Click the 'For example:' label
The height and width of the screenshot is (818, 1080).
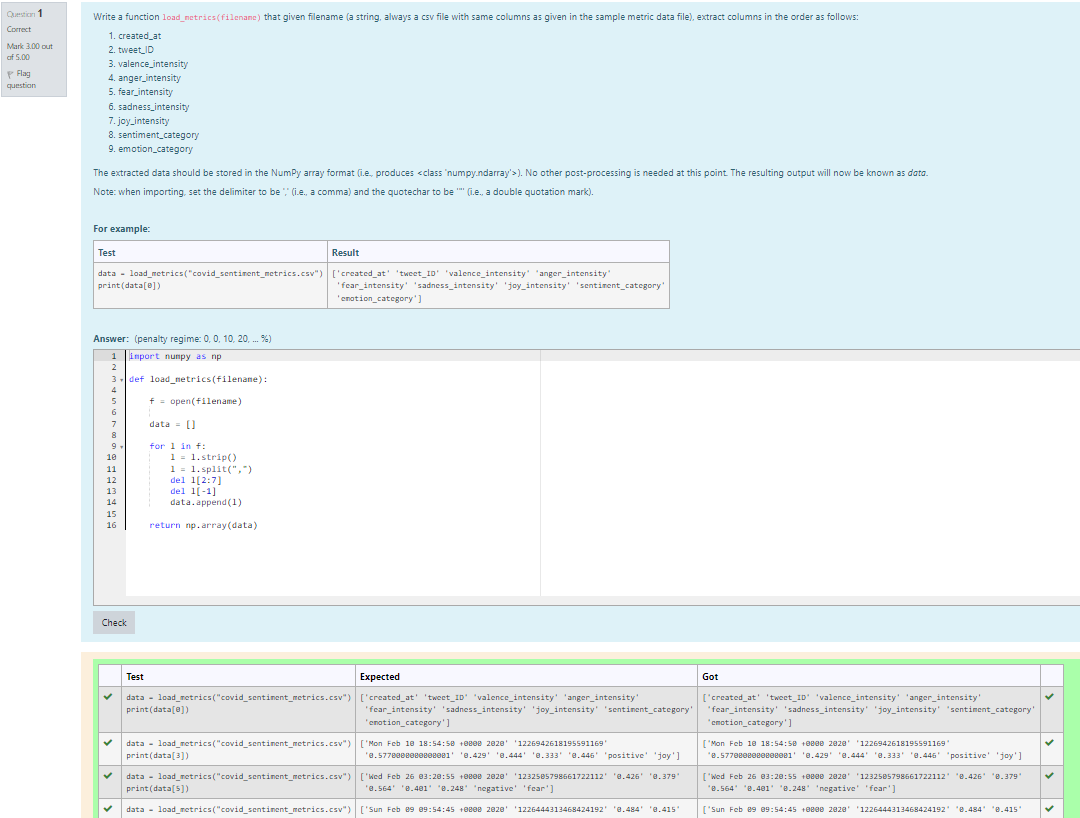click(121, 229)
